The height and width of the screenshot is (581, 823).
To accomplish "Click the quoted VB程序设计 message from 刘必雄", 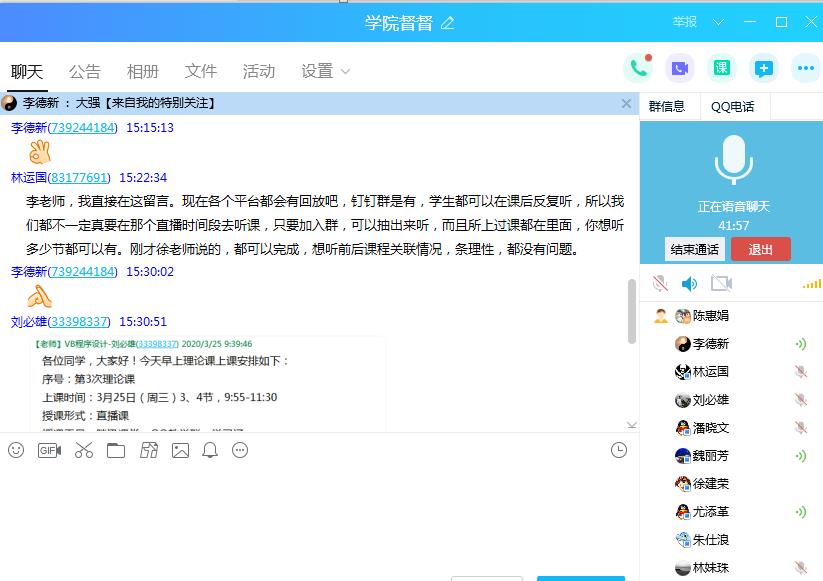I will (210, 384).
